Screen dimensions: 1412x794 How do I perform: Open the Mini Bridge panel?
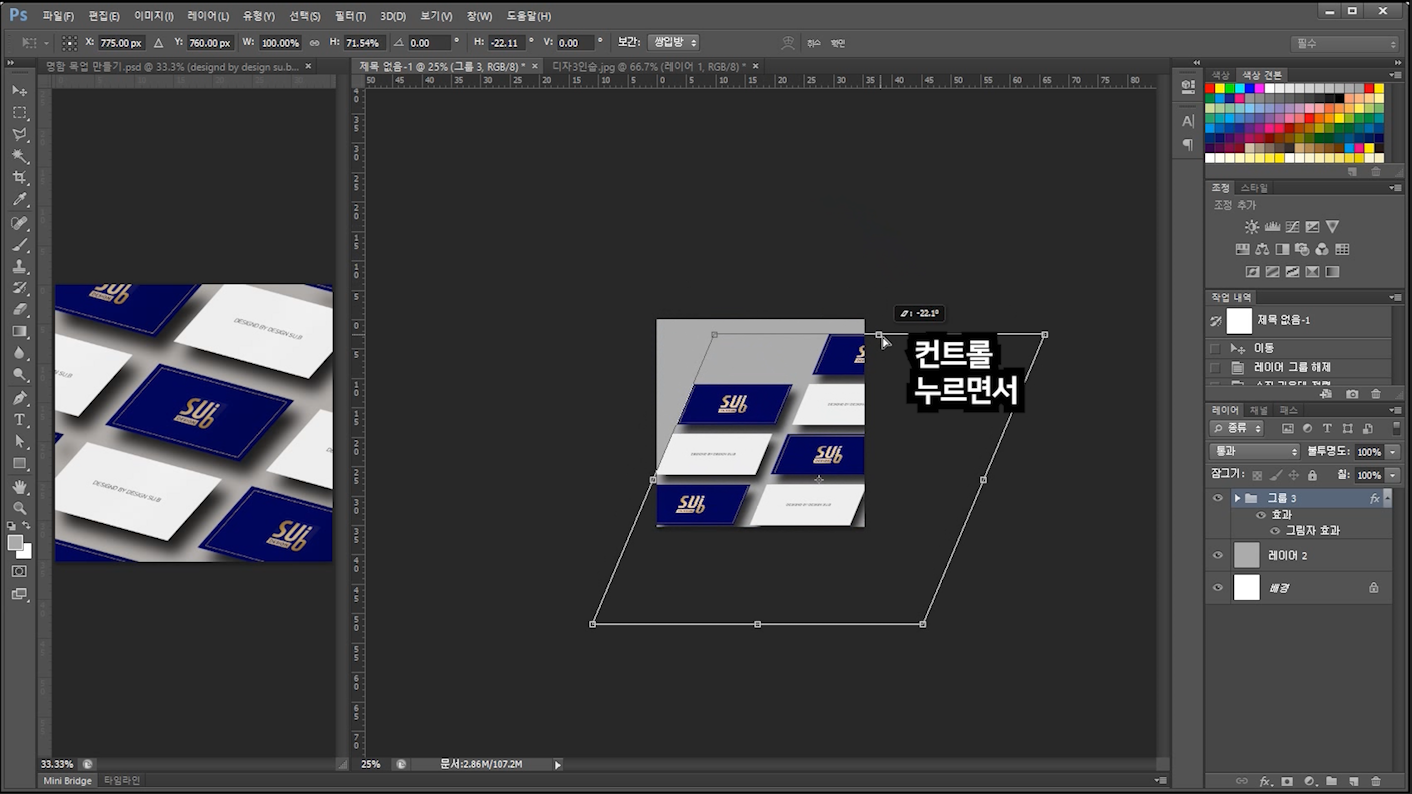[67, 781]
